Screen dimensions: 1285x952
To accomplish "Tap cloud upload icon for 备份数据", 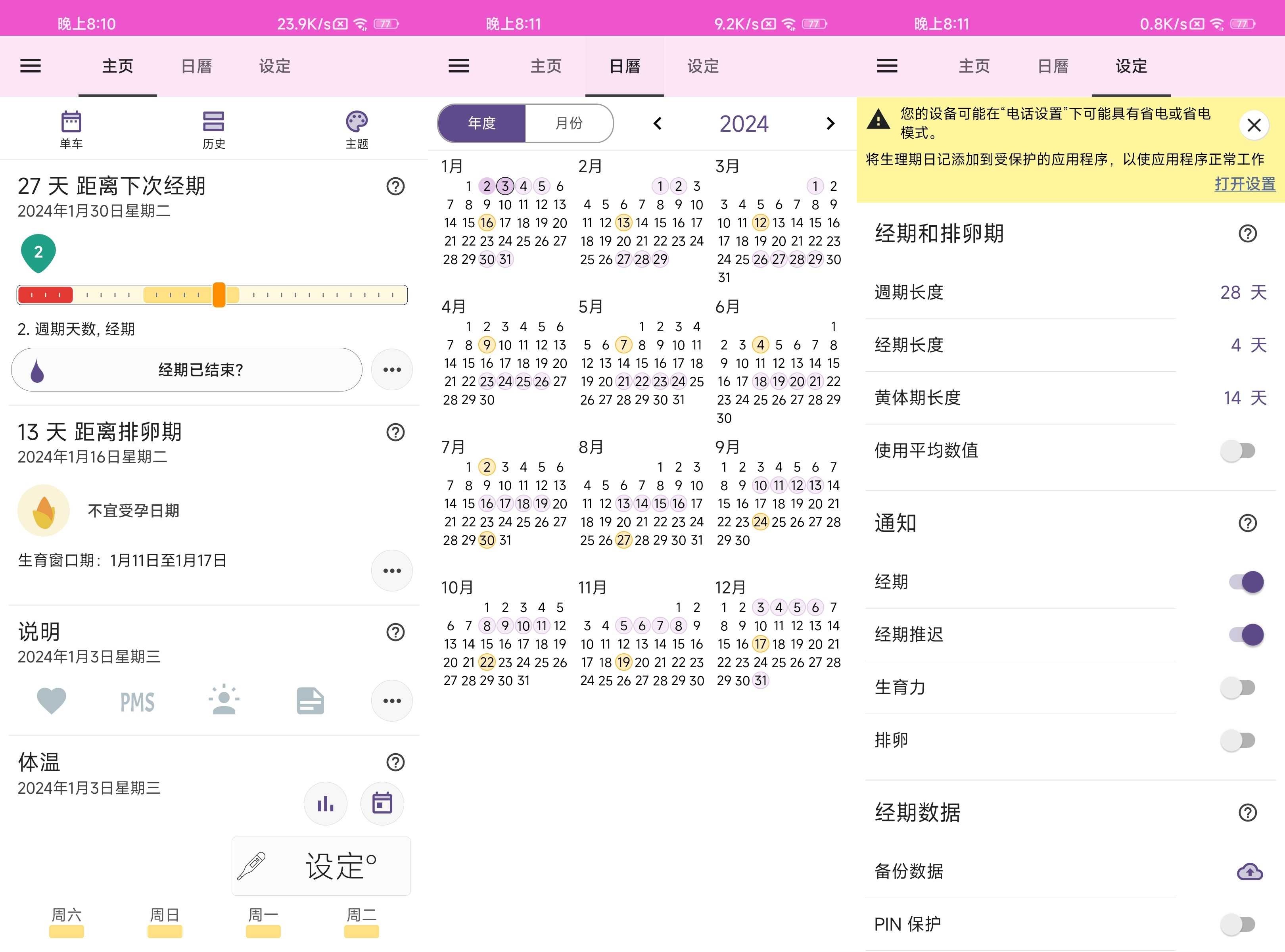I will (1249, 871).
